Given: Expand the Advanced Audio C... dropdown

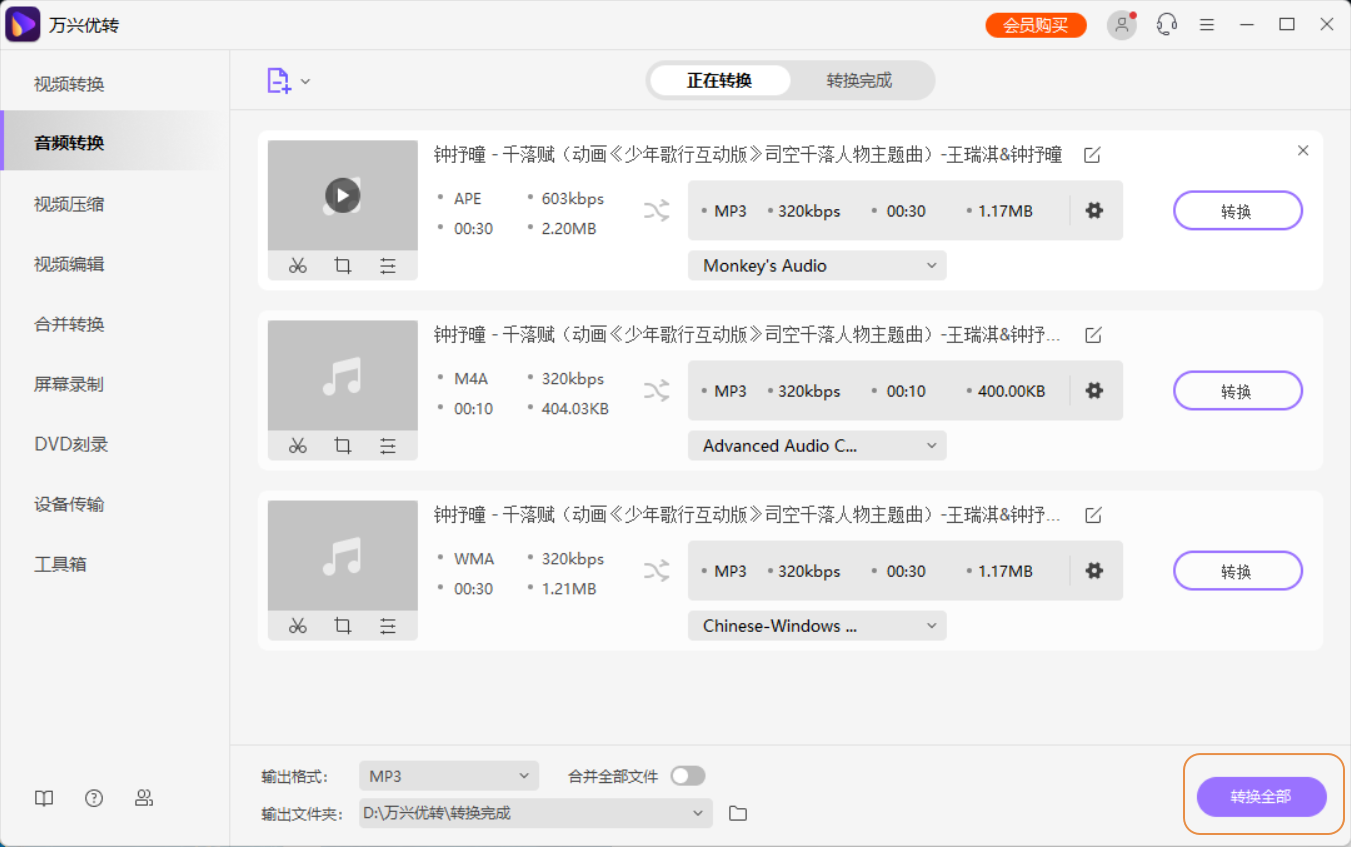Looking at the screenshot, I should 817,446.
